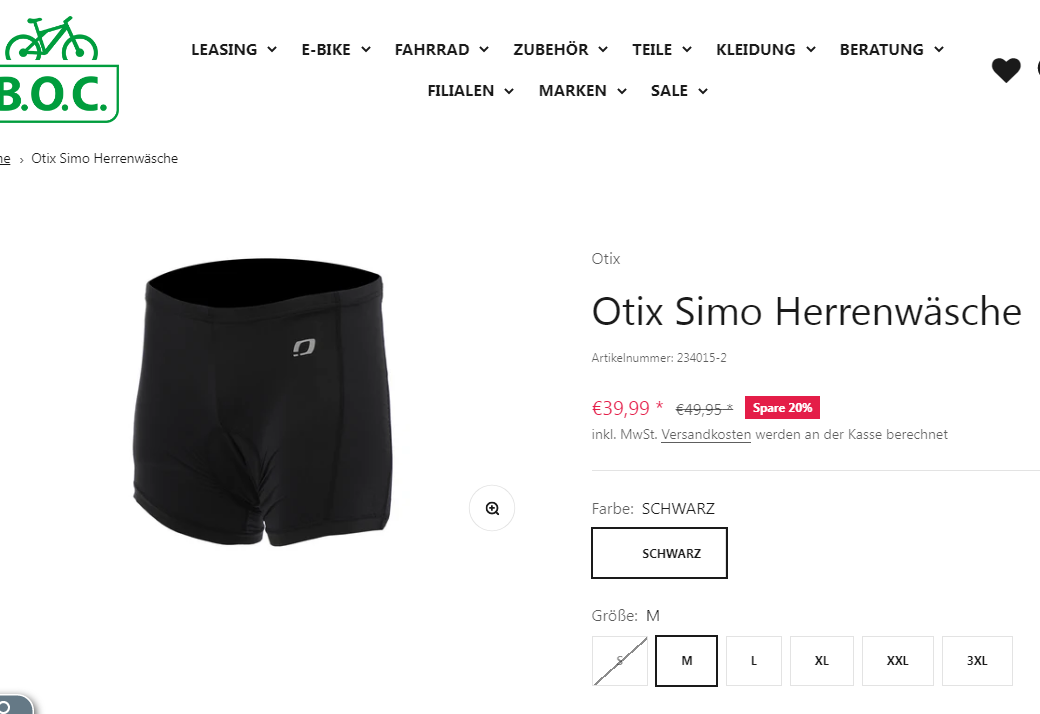Click the magnifier zoom button on product image

492,508
